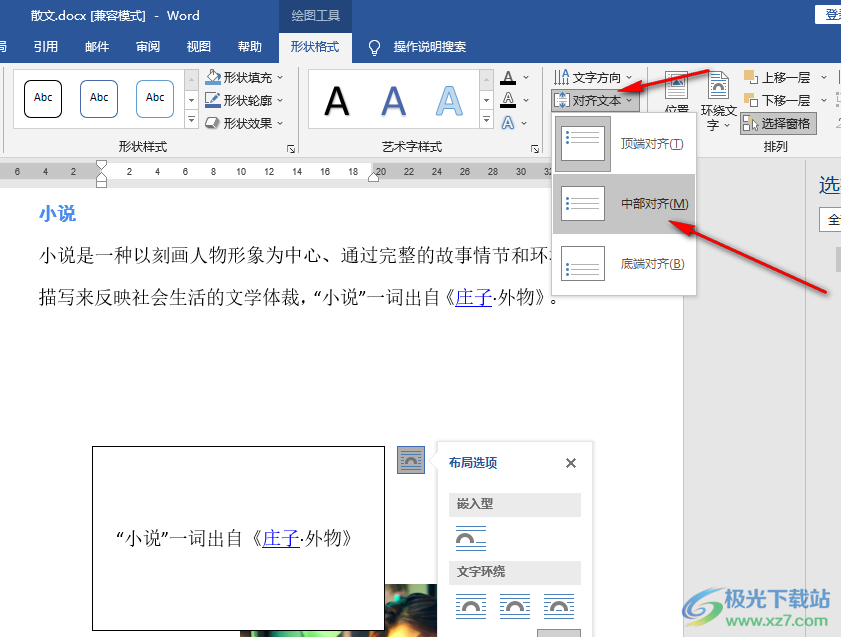
Task: Open Align Text (对齐文本) dropdown
Action: tap(595, 100)
